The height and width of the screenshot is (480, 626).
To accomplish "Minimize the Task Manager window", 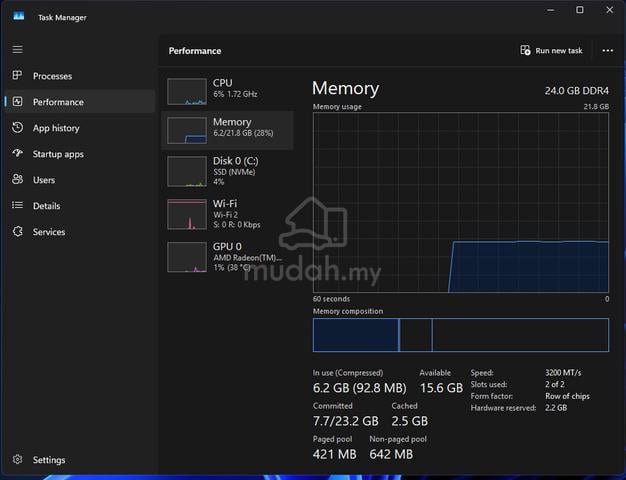I will point(551,10).
